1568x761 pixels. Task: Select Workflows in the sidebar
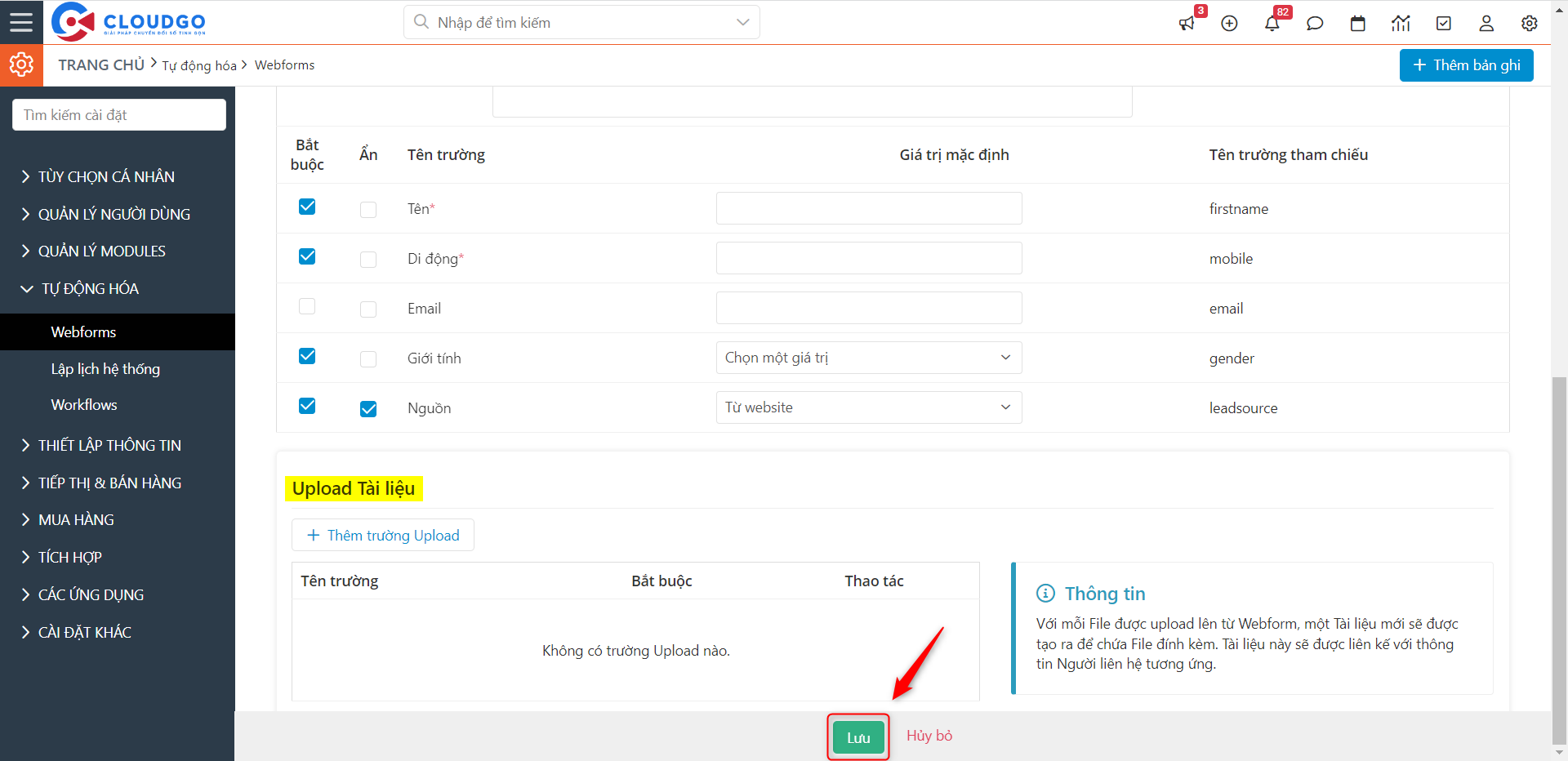(84, 405)
